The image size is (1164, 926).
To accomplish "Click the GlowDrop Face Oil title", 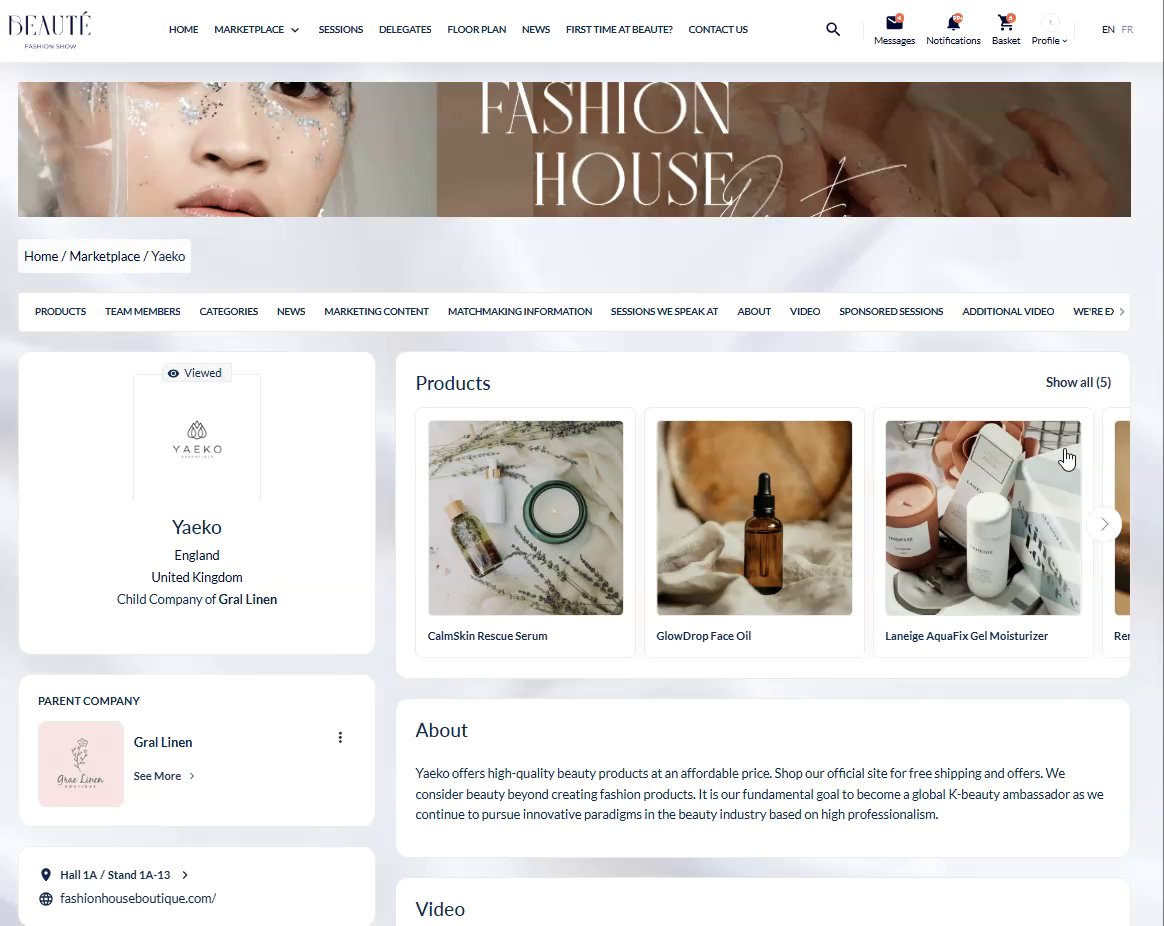I will 704,636.
